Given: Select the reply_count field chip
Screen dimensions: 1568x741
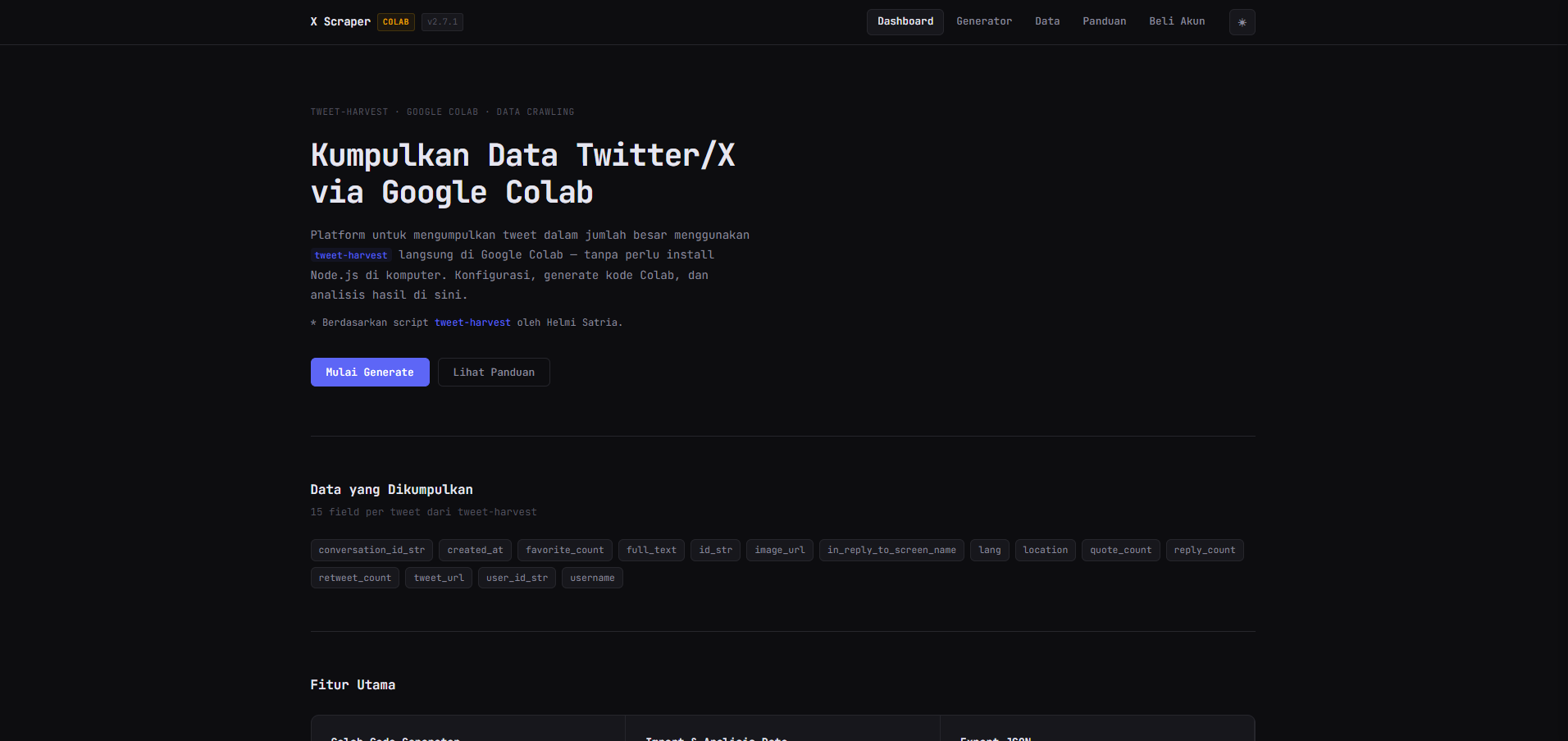Looking at the screenshot, I should click(1205, 550).
